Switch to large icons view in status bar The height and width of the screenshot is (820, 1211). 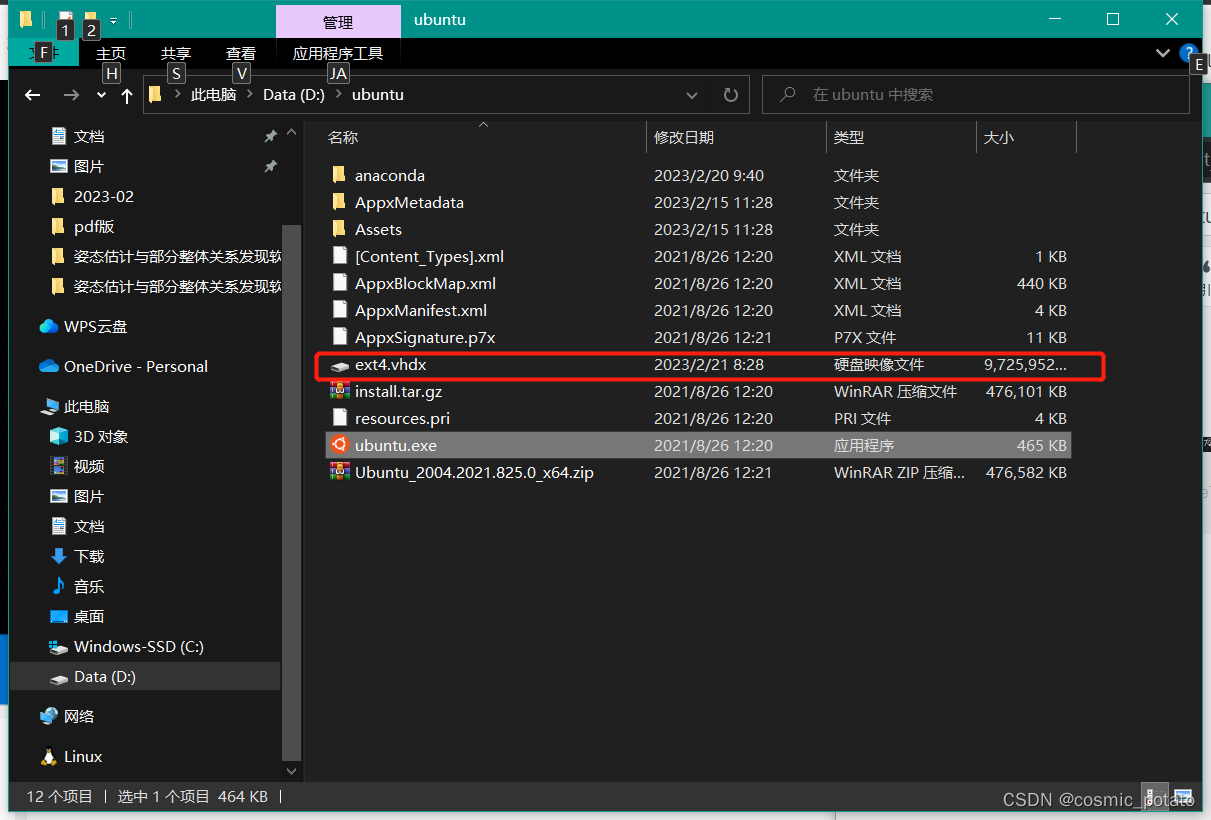click(x=1183, y=797)
